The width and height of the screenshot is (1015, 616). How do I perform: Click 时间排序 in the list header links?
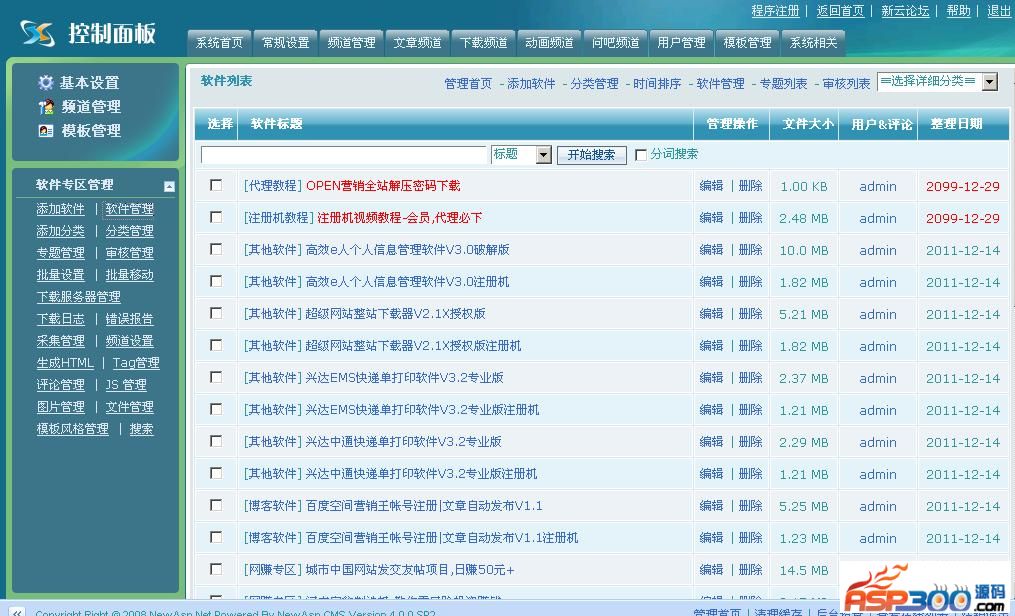[x=657, y=83]
